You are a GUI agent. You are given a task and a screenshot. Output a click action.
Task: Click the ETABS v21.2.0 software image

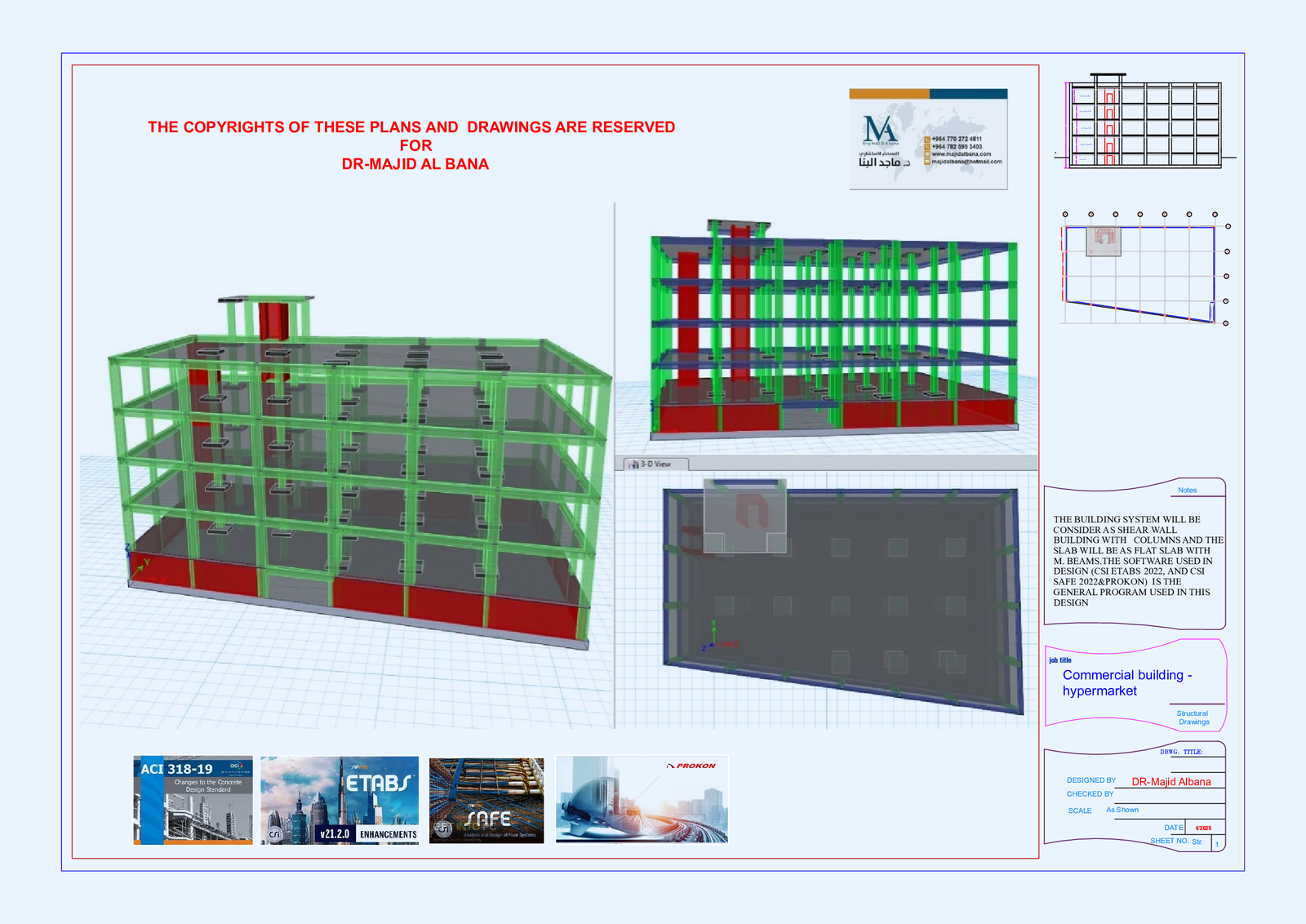[x=340, y=799]
